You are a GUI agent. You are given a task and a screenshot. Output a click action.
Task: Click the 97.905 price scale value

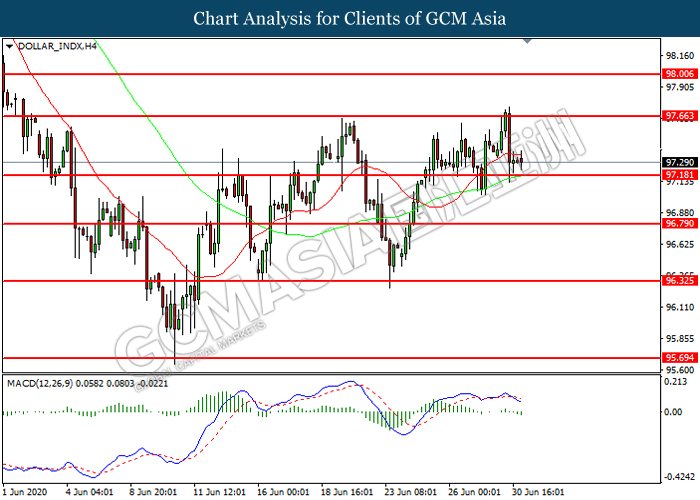[680, 88]
